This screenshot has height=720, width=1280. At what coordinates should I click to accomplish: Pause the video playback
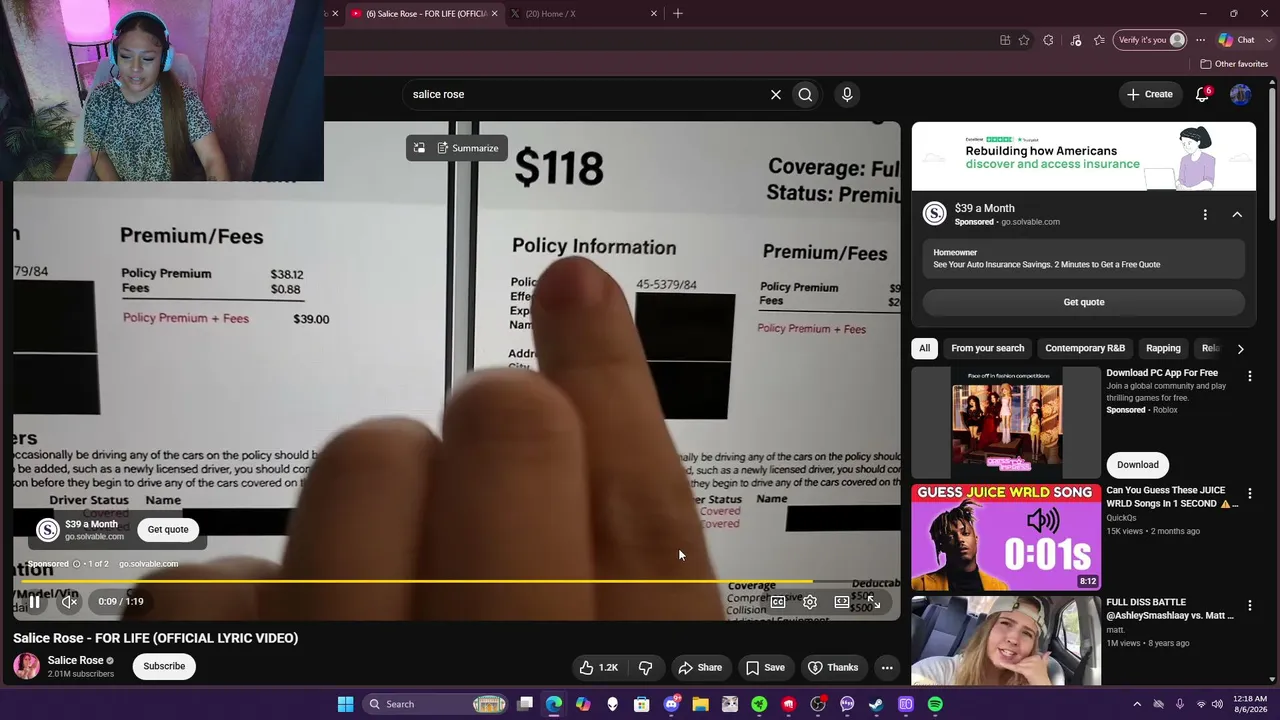click(34, 602)
